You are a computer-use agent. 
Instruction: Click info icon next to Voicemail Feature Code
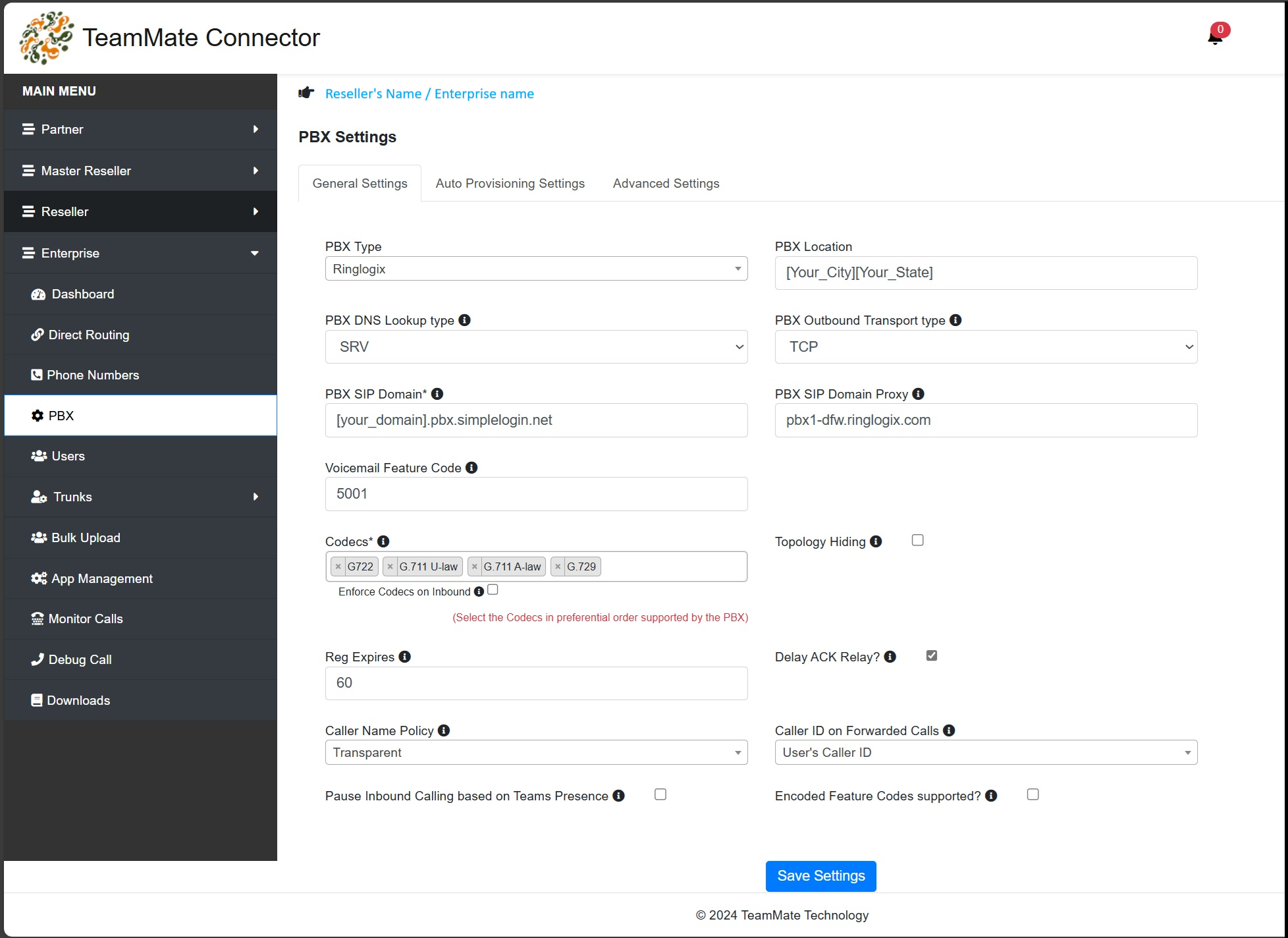click(471, 468)
